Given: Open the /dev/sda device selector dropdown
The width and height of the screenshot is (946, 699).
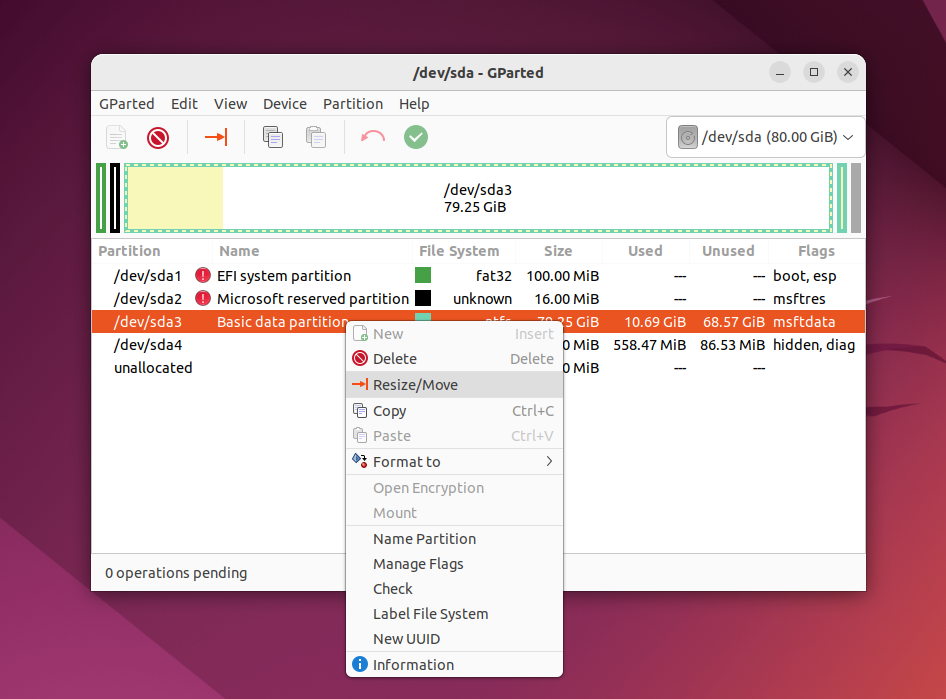Looking at the screenshot, I should point(766,137).
